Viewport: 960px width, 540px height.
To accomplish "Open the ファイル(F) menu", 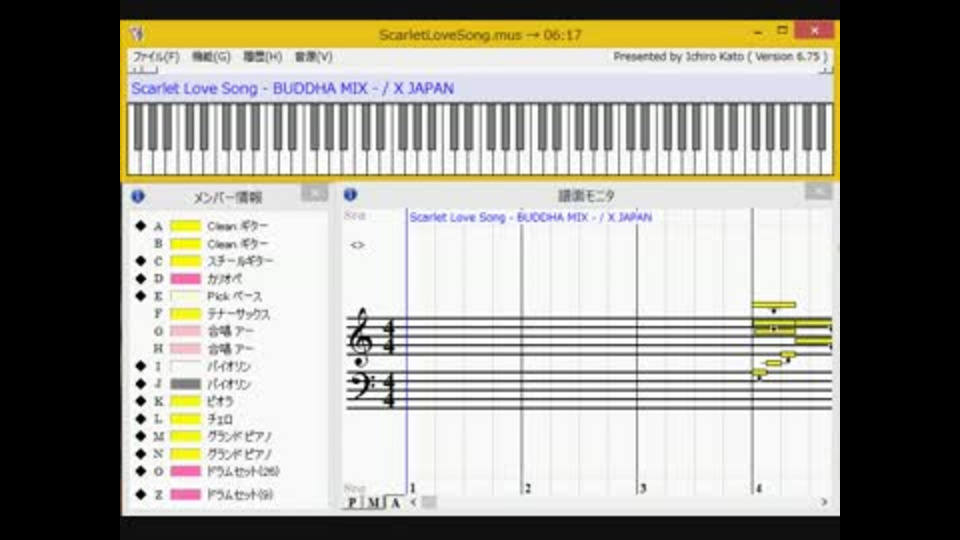I will 156,57.
